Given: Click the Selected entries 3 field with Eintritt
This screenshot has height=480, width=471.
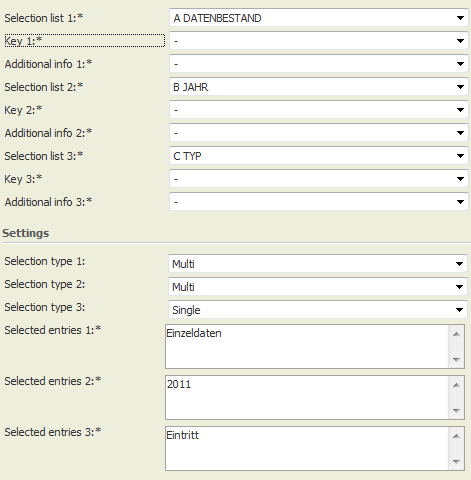Looking at the screenshot, I should (307, 449).
